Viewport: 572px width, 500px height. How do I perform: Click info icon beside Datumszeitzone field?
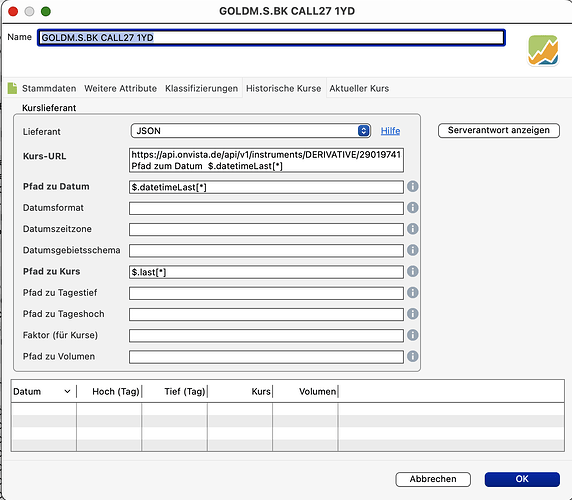413,229
